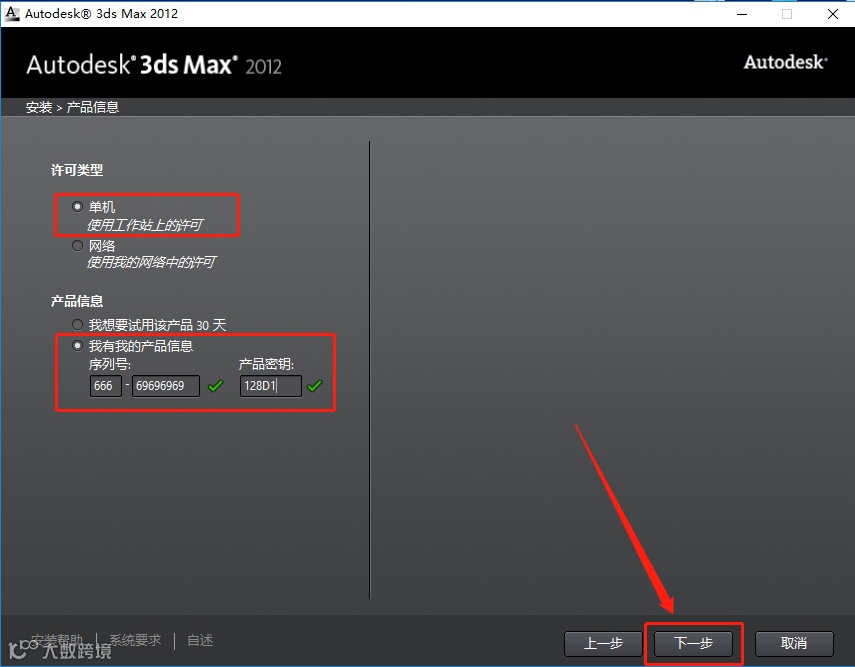Click the serial number field 69696969
The height and width of the screenshot is (667, 855).
pyautogui.click(x=166, y=386)
